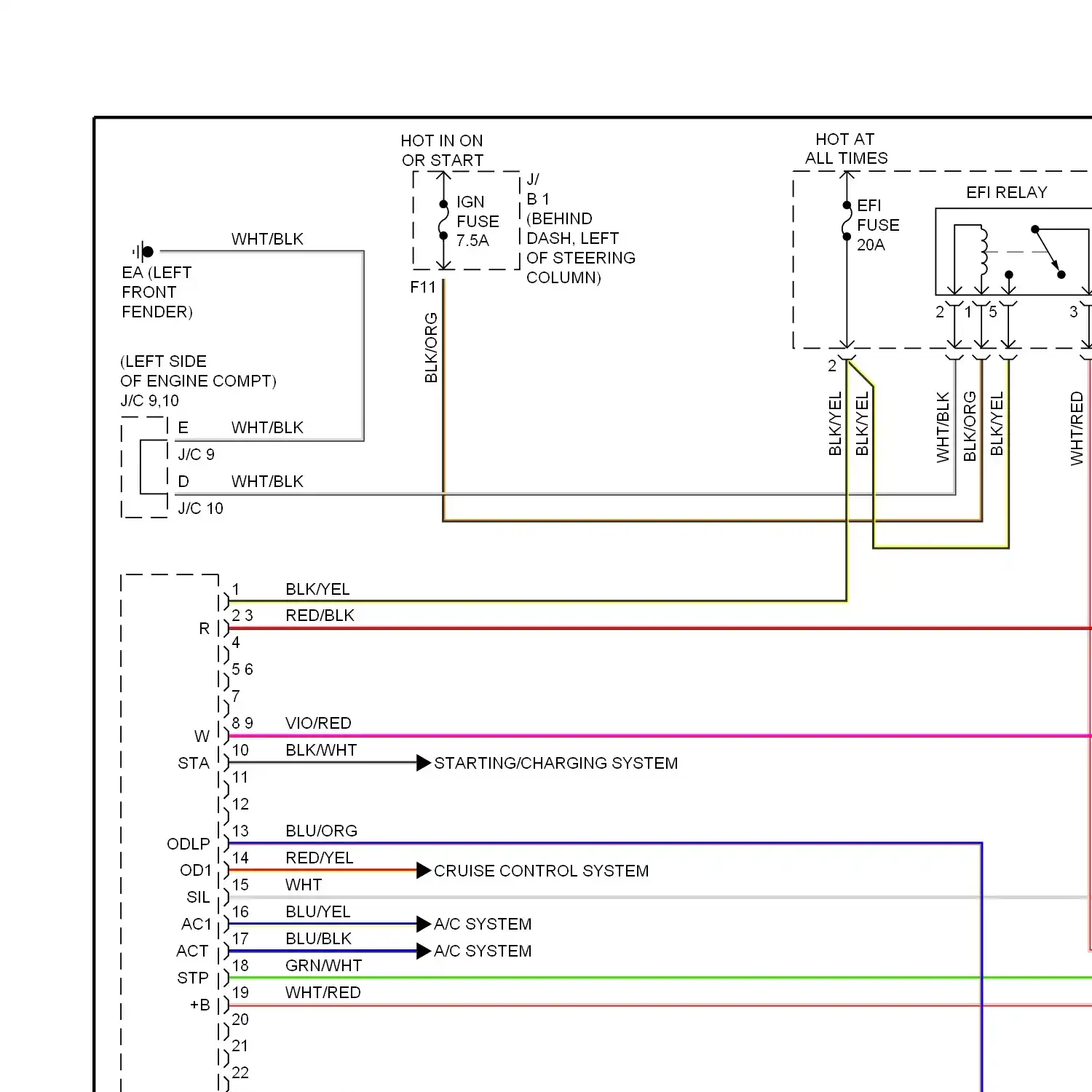Click the vertical 'WHT/BLK' label under relay pin 2
1092x1092 pixels.
coord(943,427)
